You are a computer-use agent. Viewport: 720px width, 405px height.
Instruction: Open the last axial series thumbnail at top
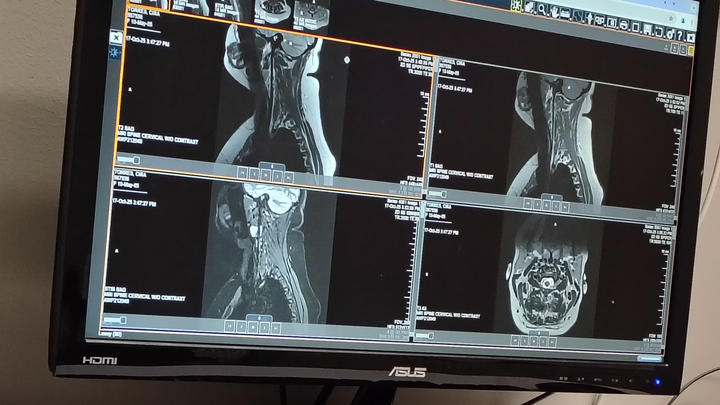pyautogui.click(x=311, y=14)
